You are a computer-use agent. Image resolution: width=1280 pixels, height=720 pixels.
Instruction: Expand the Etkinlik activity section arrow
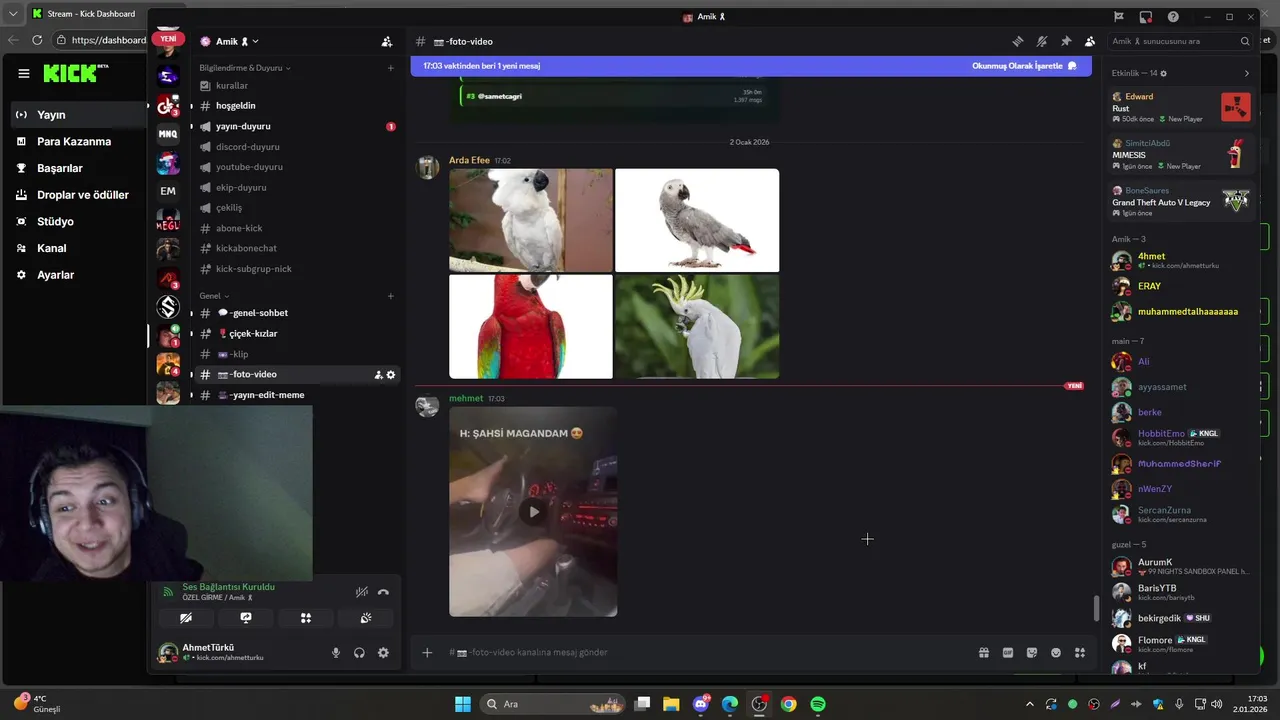[1246, 73]
